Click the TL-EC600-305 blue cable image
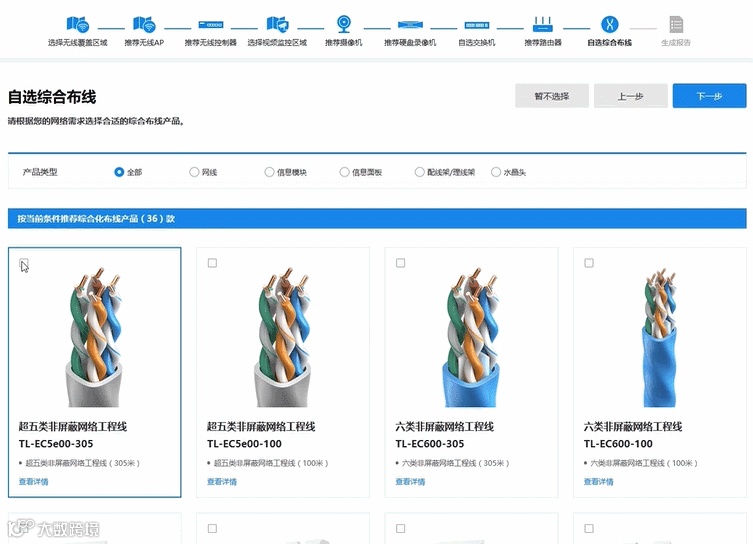This screenshot has width=753, height=544. click(471, 338)
